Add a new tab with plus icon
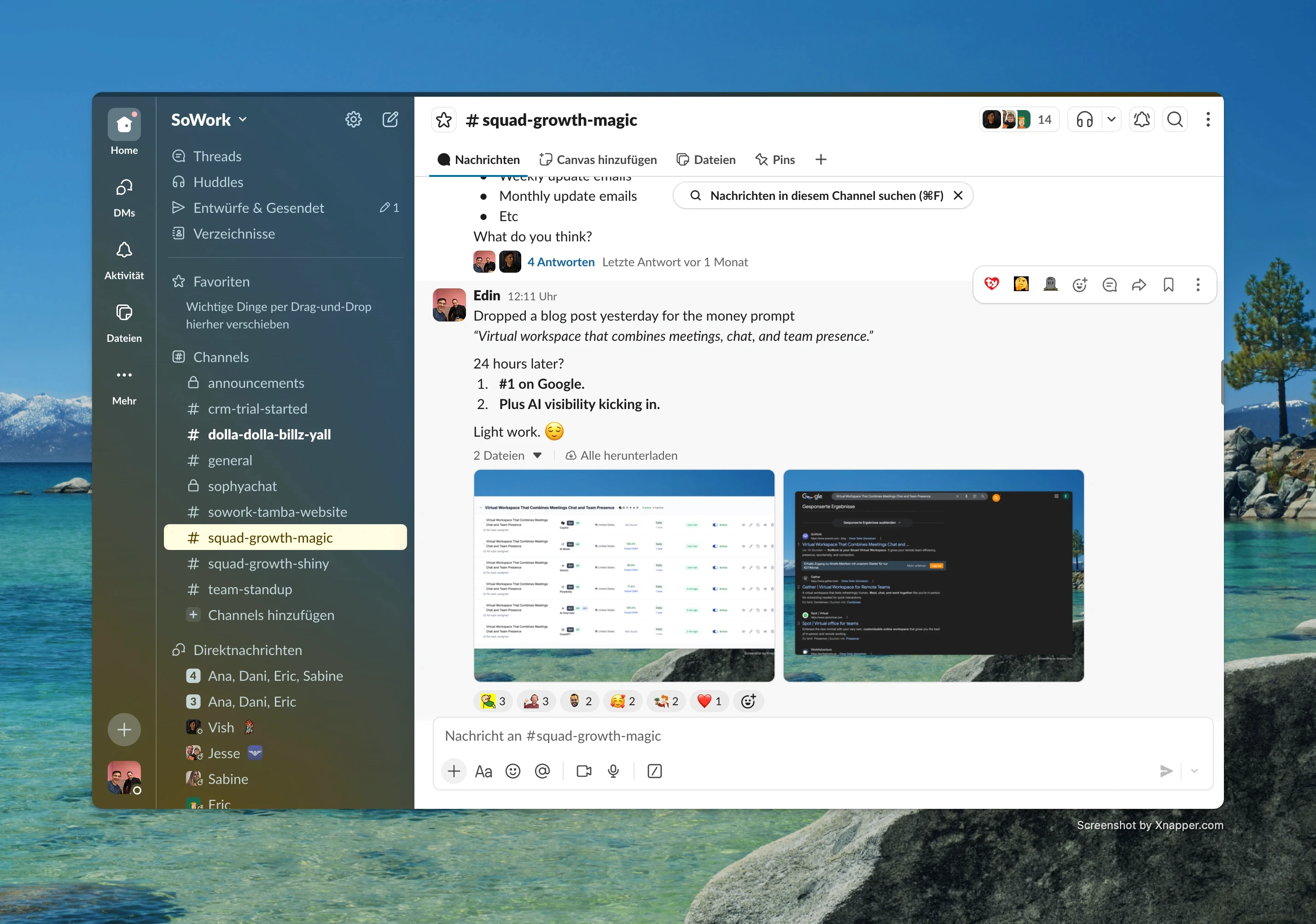1316x924 pixels. [x=820, y=159]
